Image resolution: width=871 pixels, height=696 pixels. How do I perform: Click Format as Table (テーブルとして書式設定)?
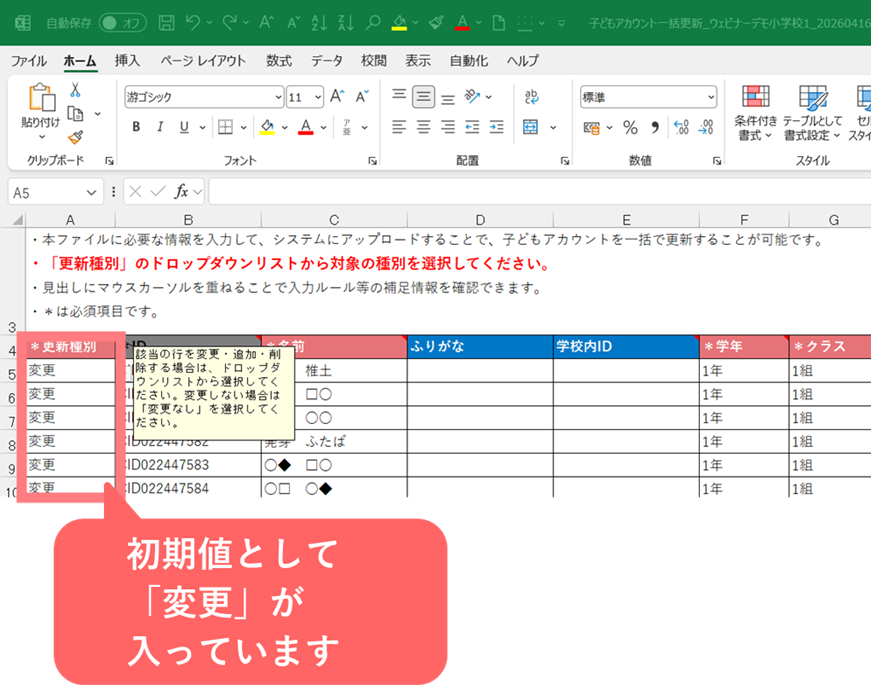(x=811, y=110)
